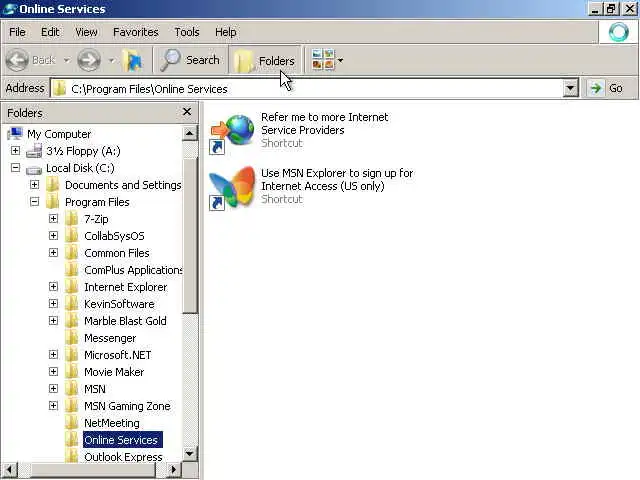Select the NetMeeting folder
The image size is (640, 480).
click(112, 423)
